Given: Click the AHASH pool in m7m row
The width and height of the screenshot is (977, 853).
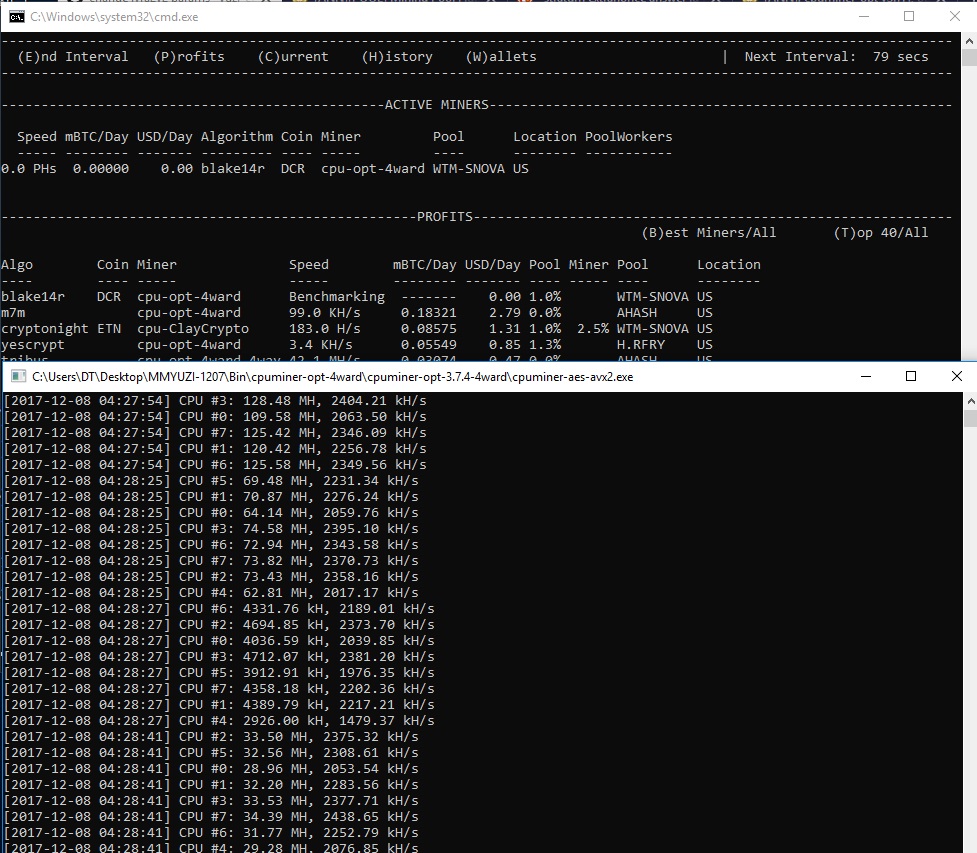Looking at the screenshot, I should point(637,313).
